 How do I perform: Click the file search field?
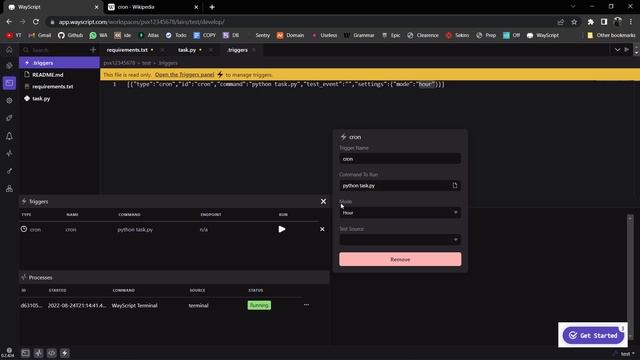click(x=55, y=50)
